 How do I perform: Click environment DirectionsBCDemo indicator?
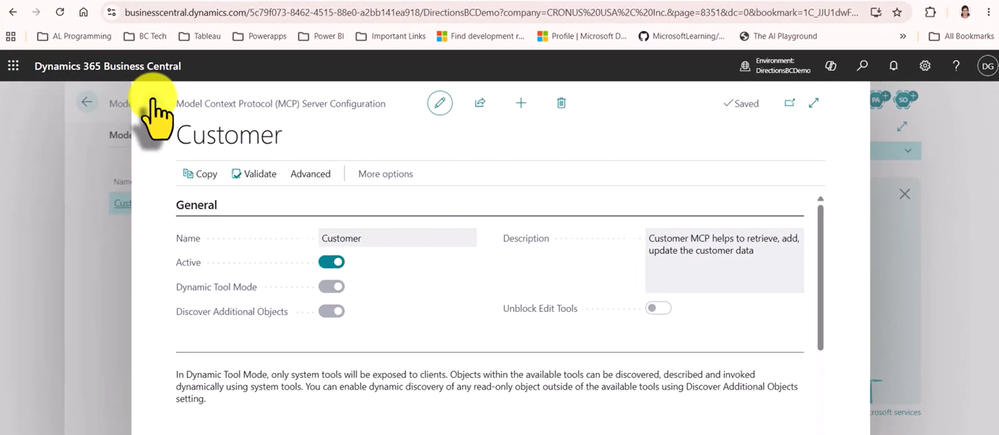[775, 66]
